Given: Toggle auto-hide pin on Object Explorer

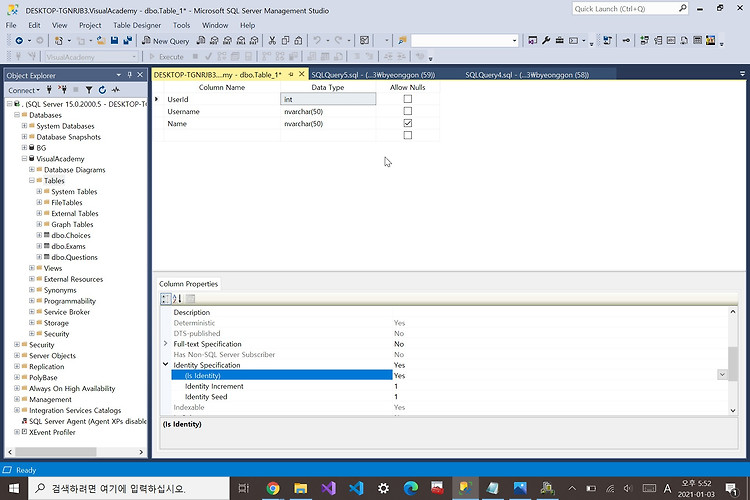Looking at the screenshot, I should [x=130, y=75].
